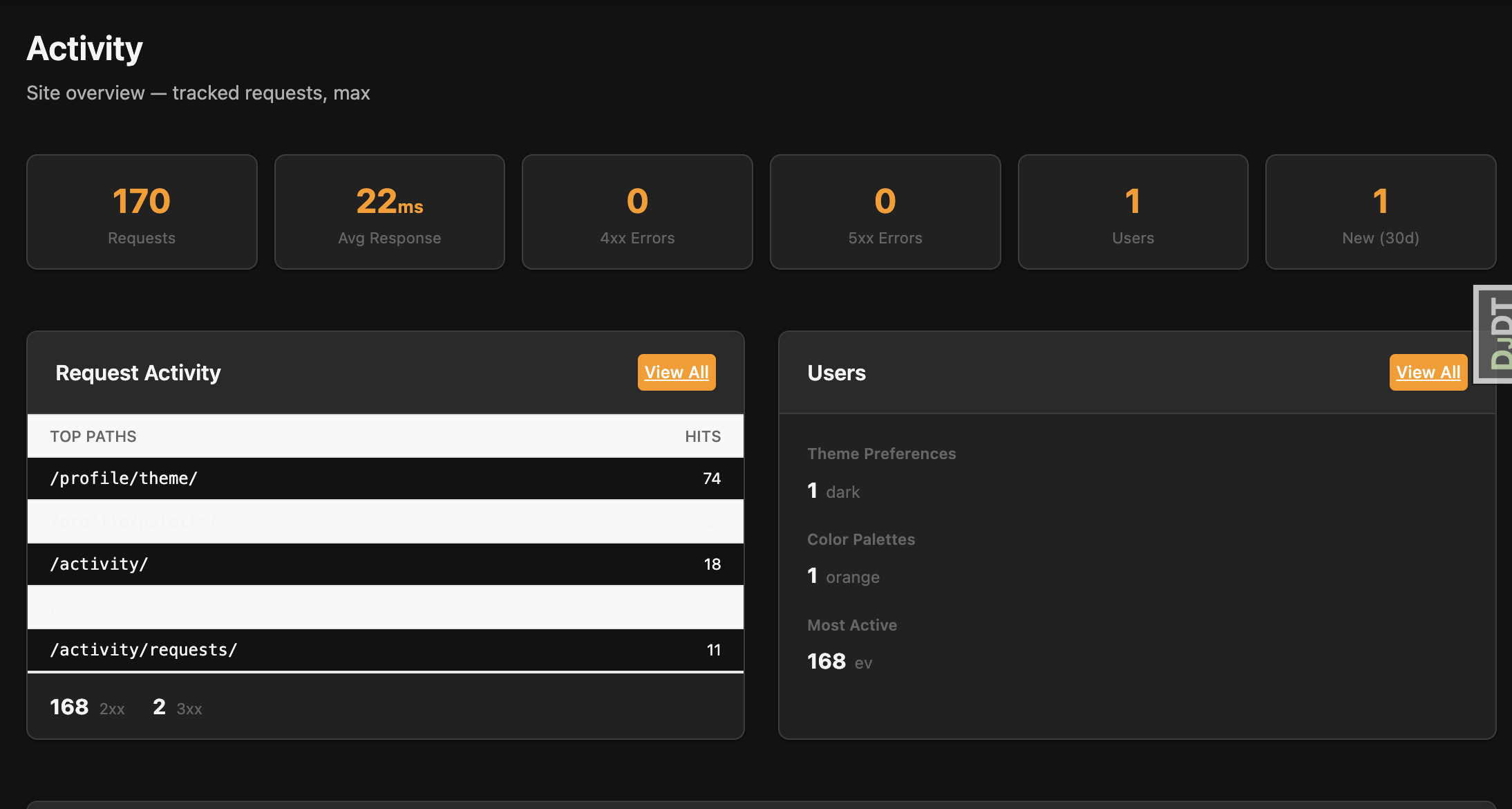Open the 5xx Errors stat card

885,212
